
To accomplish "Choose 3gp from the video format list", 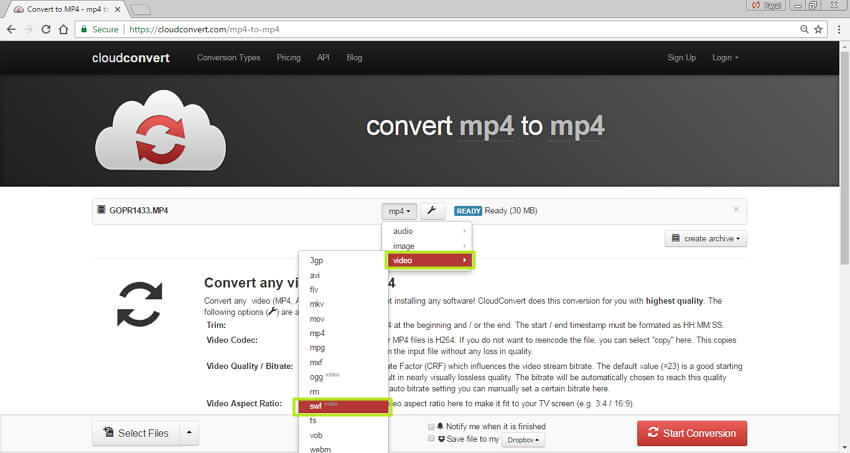I will pyautogui.click(x=343, y=261).
